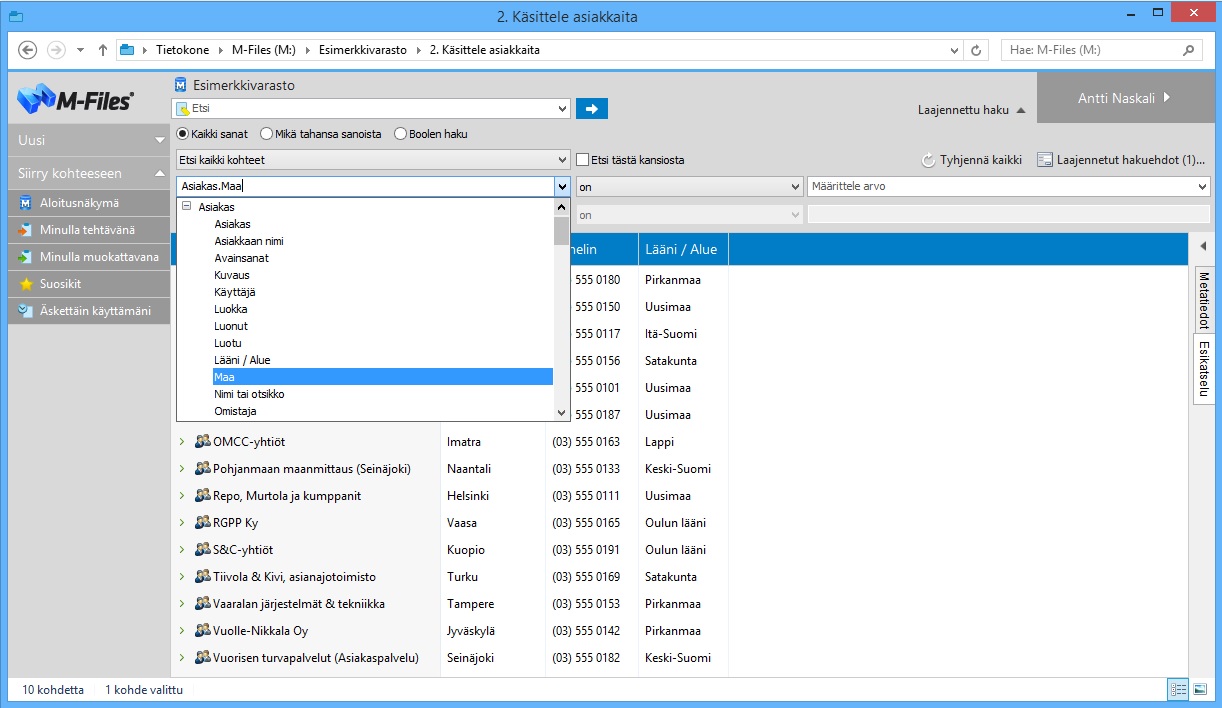Open the Etsi kaikki kohteet dropdown
1222x708 pixels.
(x=563, y=160)
